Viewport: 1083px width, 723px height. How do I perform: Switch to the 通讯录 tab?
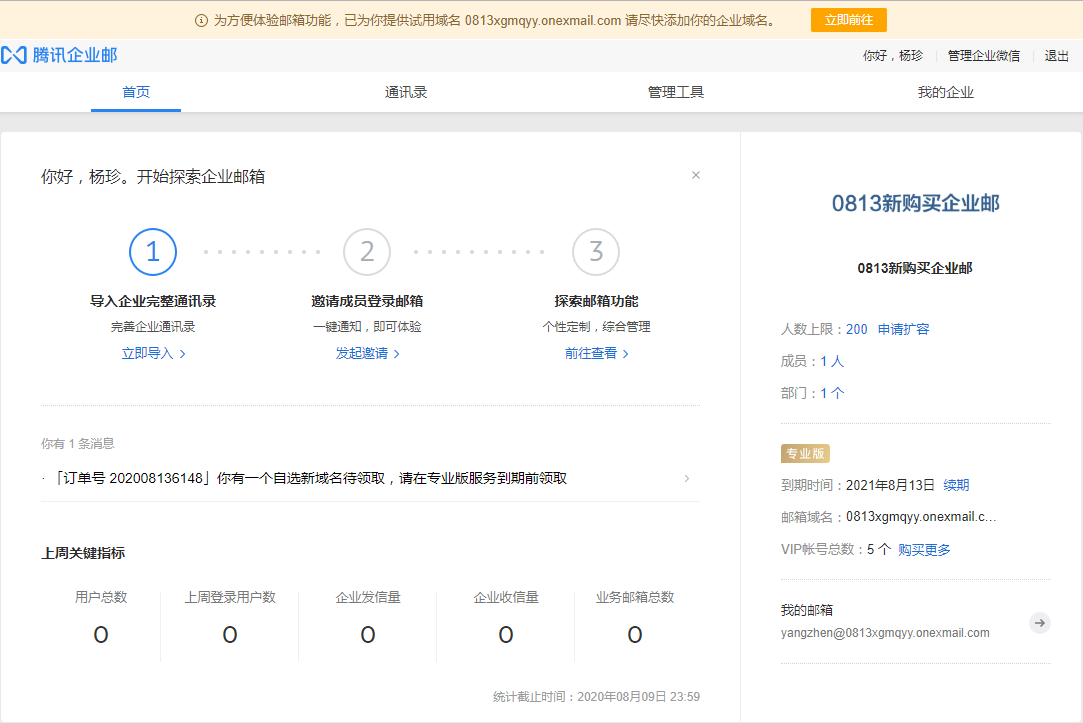click(x=406, y=92)
